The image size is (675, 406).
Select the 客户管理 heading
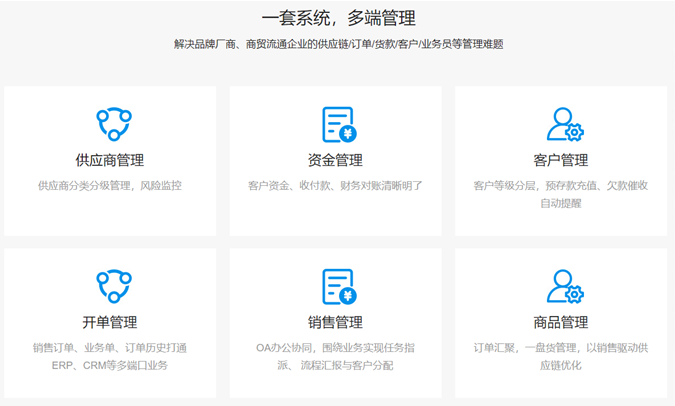click(x=561, y=160)
